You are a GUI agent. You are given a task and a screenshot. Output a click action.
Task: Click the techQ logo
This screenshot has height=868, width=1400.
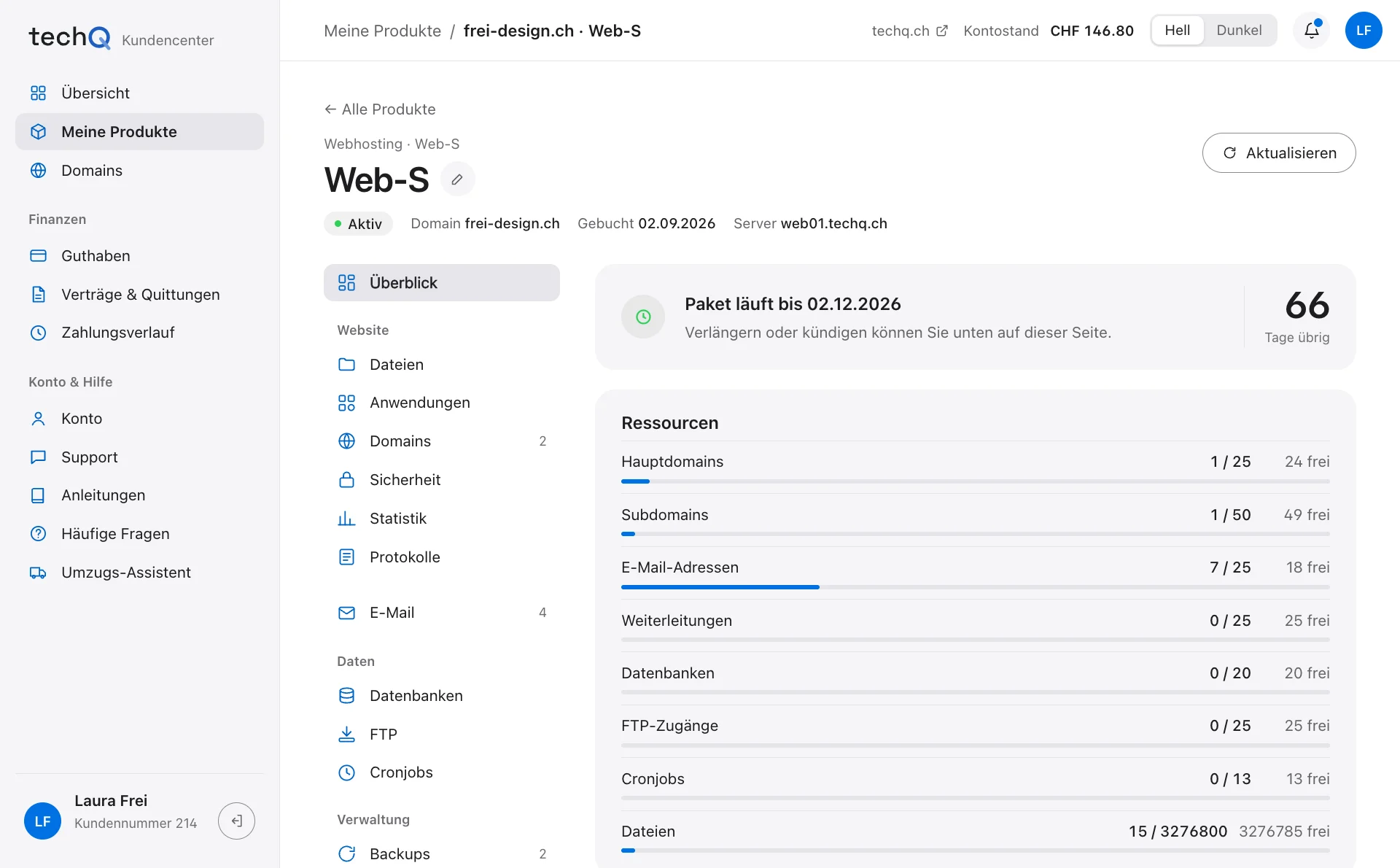click(69, 37)
